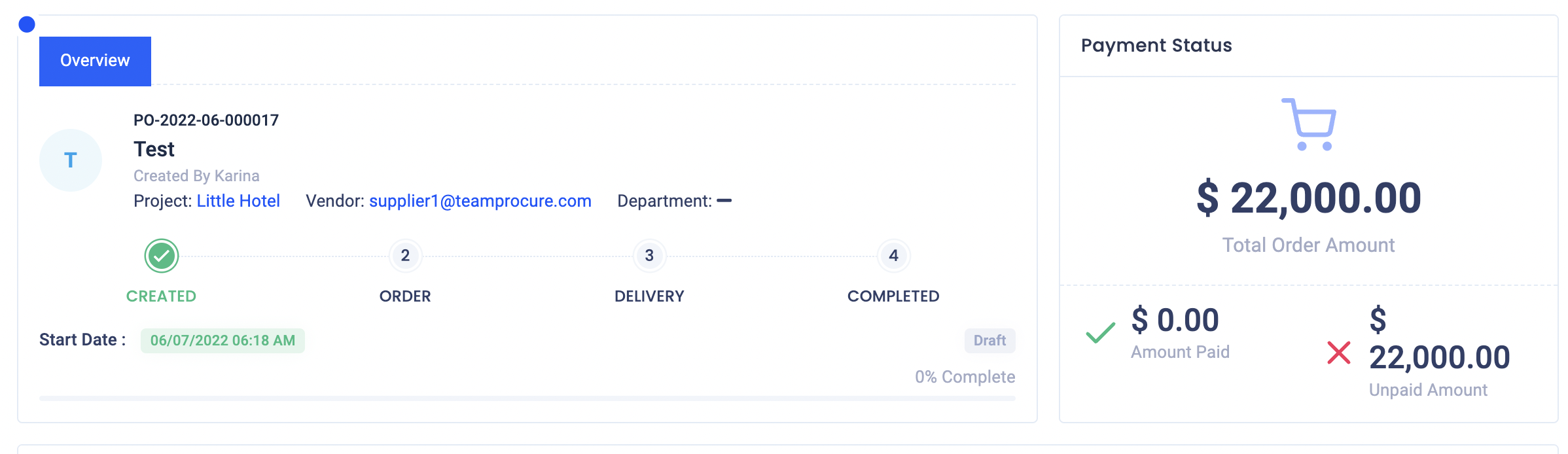The width and height of the screenshot is (1568, 454).
Task: Click the $ 22,000.00 Total Order Amount
Action: (1309, 198)
